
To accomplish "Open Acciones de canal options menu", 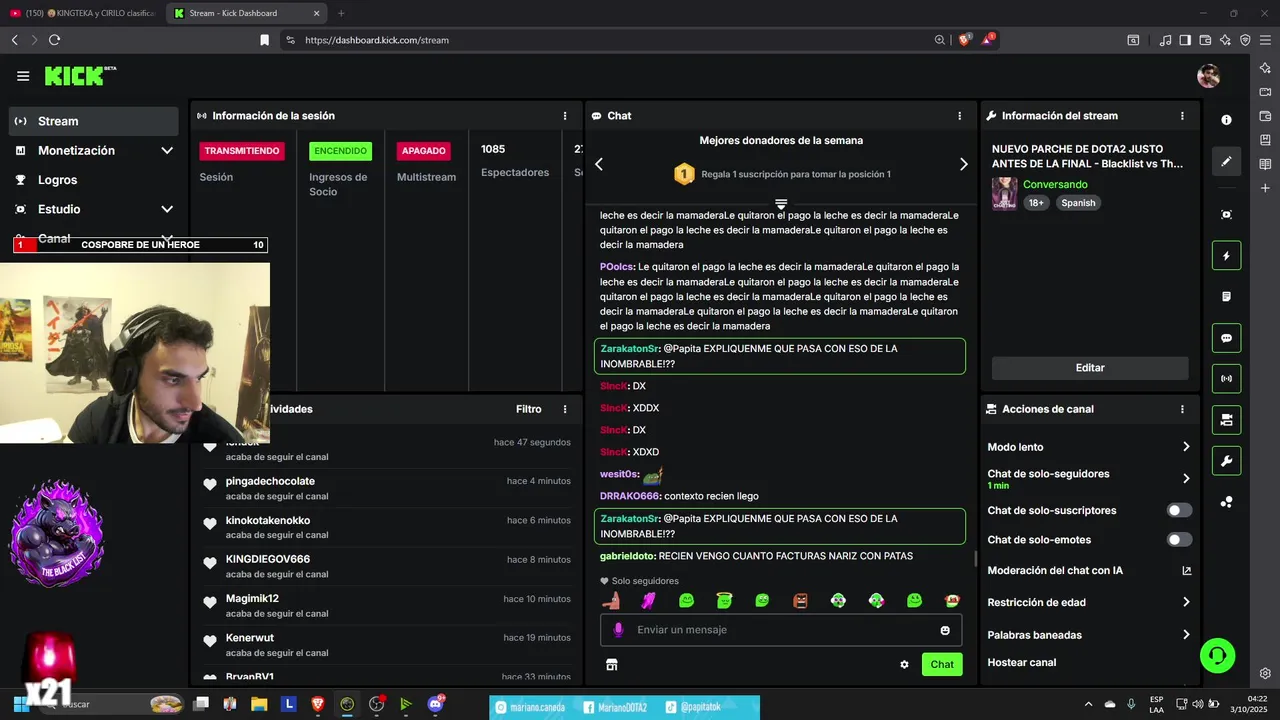I will pyautogui.click(x=1182, y=409).
